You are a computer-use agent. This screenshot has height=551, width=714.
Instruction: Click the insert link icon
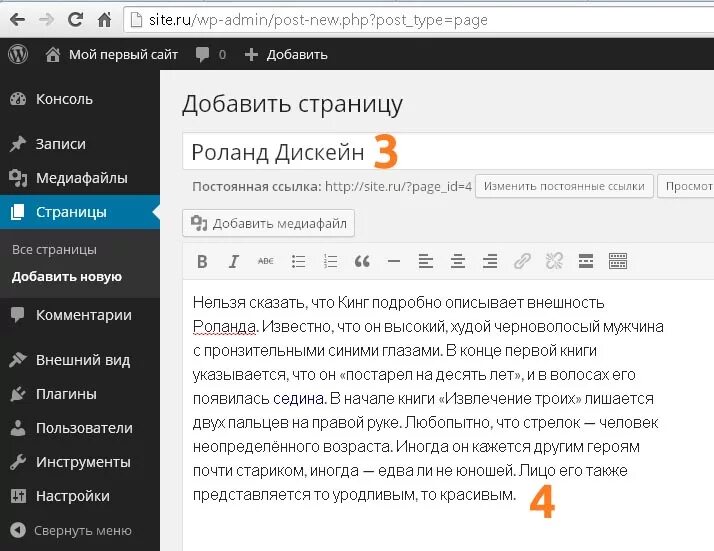coord(522,261)
